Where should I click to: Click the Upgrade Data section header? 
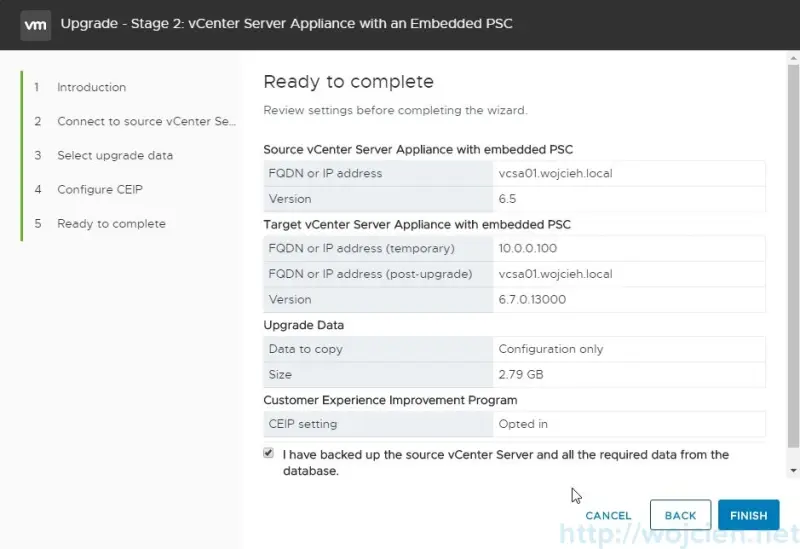pyautogui.click(x=304, y=325)
